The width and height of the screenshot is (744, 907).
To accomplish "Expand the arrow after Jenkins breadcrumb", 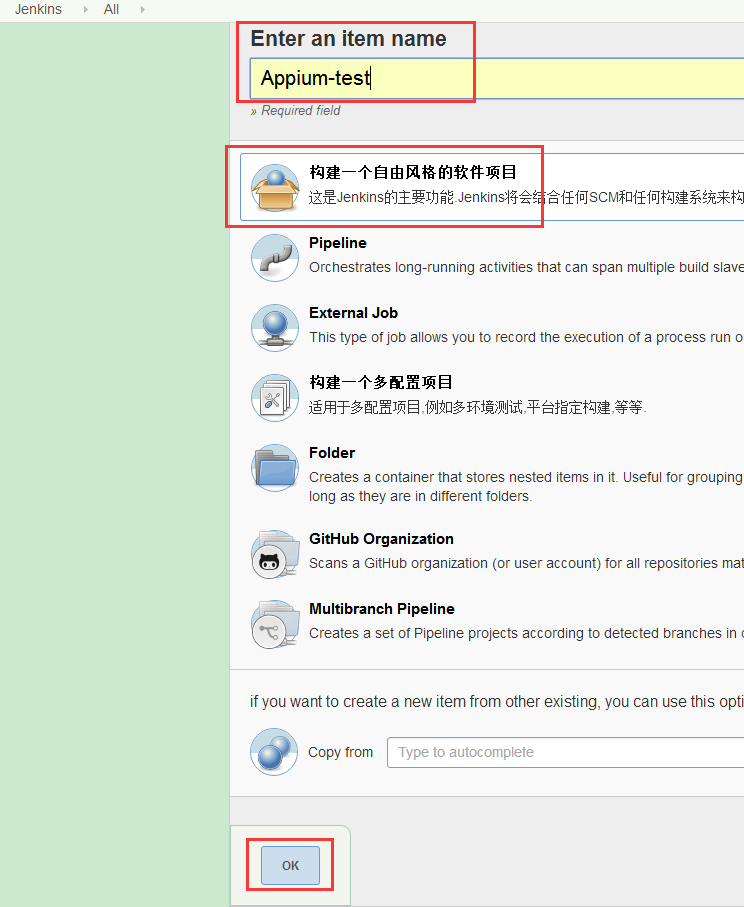I will click(86, 9).
